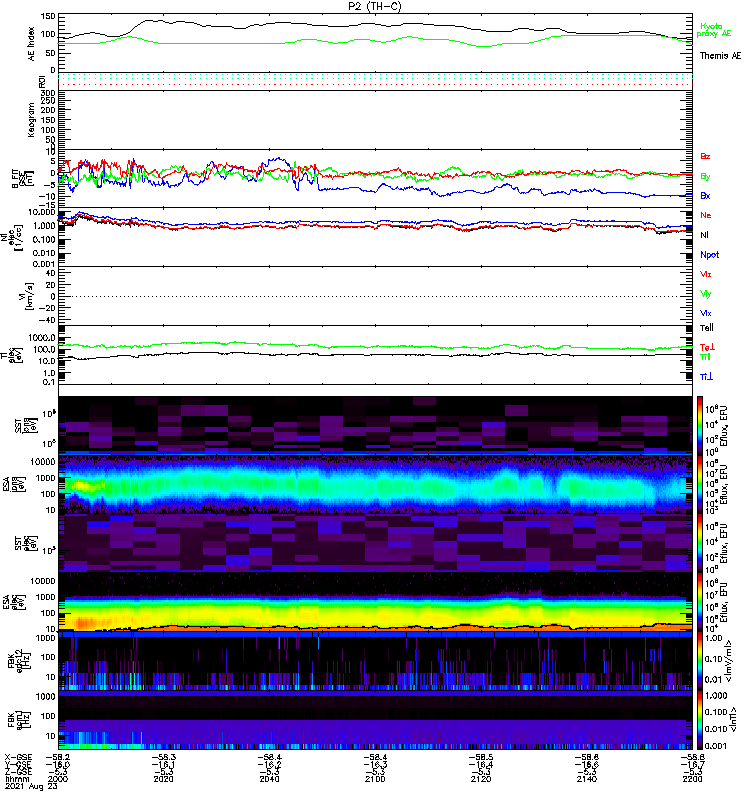Click the 2140 time tick label
The image size is (750, 800).
[x=587, y=779]
